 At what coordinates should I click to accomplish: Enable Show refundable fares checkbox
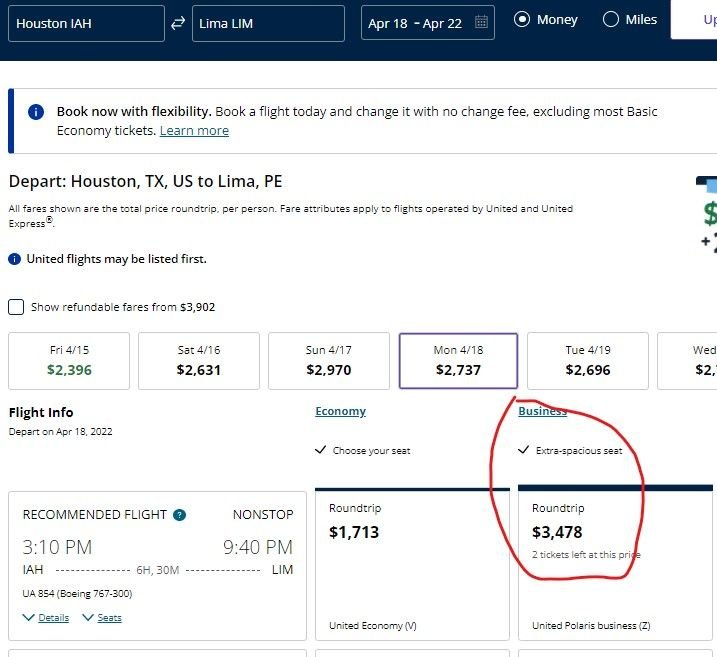[x=16, y=307]
